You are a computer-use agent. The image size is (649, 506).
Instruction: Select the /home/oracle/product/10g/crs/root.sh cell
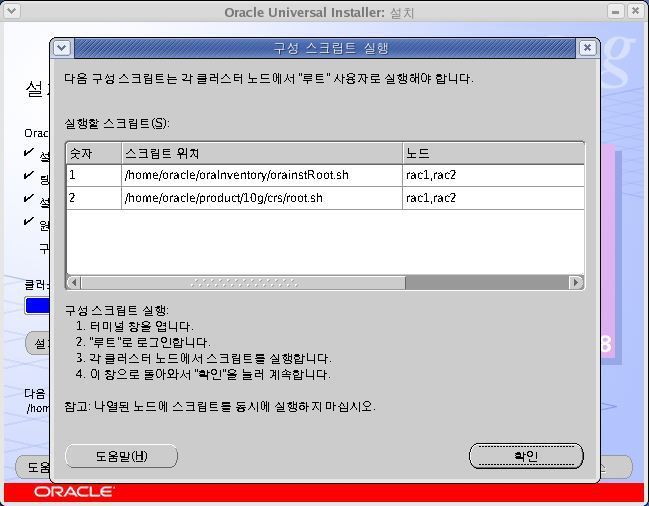[262, 198]
